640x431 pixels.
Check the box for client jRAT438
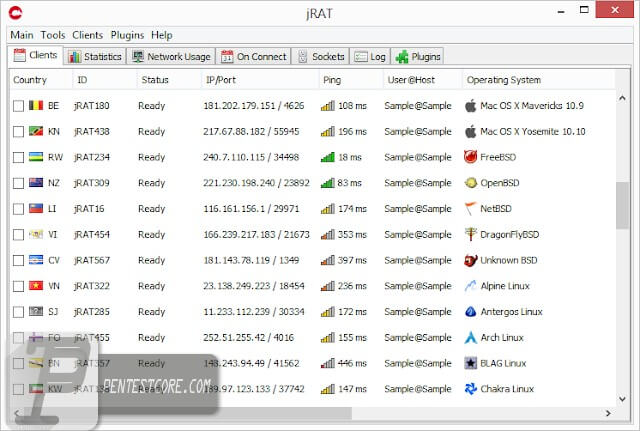(x=18, y=132)
